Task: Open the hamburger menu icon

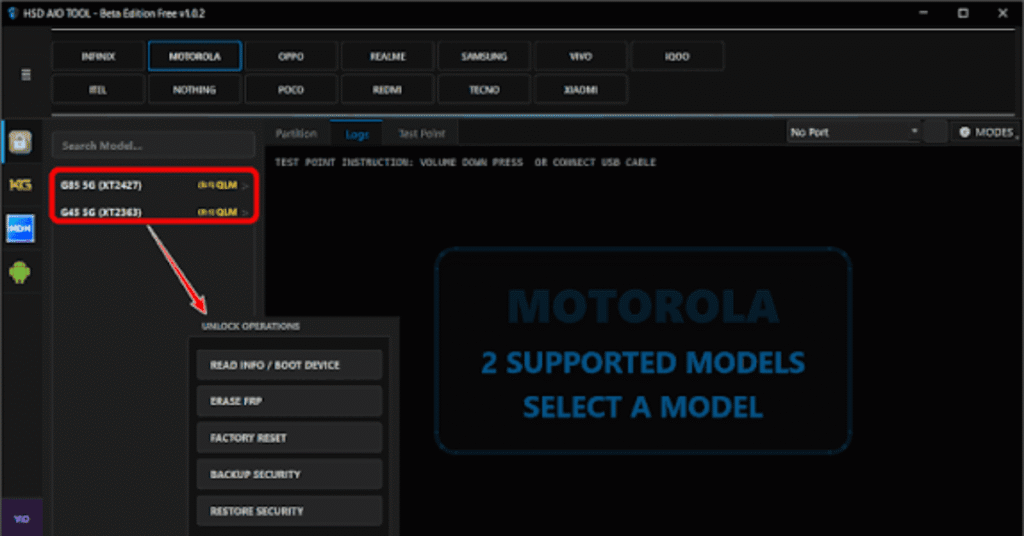Action: [x=26, y=74]
